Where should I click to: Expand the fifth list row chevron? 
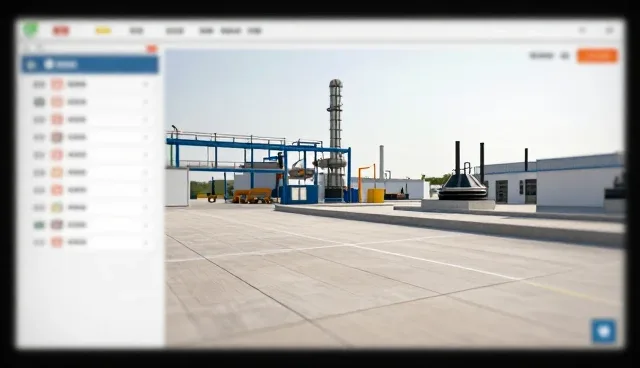tap(146, 155)
